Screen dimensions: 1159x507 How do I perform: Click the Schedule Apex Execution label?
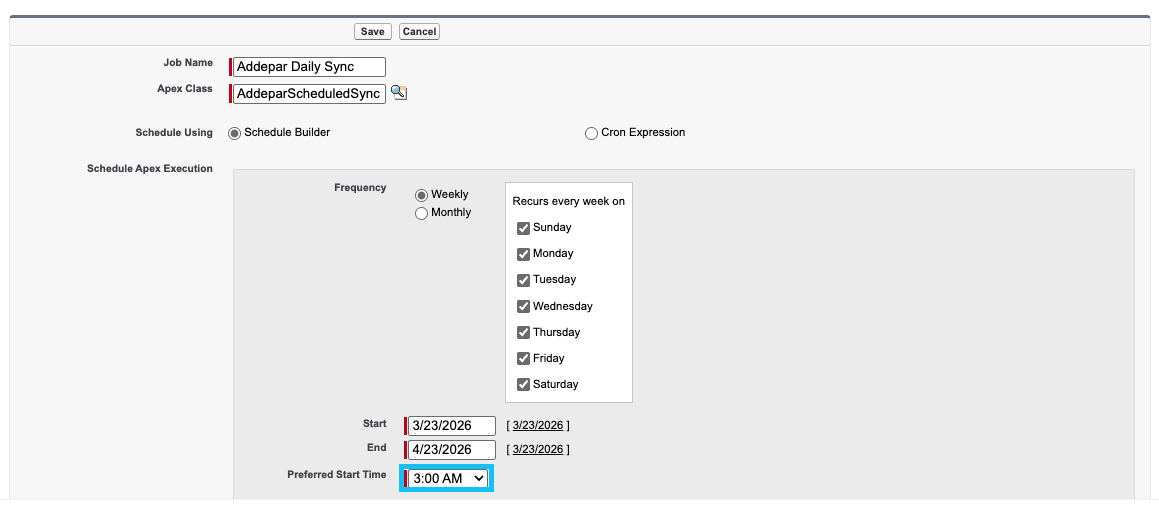(x=150, y=169)
